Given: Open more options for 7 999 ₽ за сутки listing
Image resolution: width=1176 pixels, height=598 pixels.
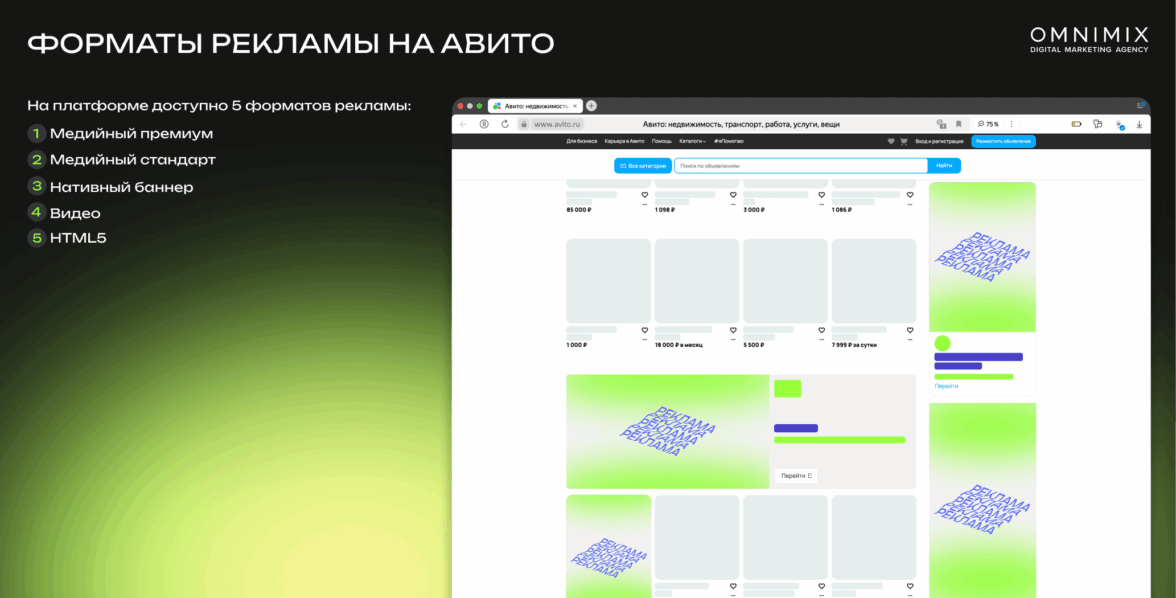Looking at the screenshot, I should (910, 339).
